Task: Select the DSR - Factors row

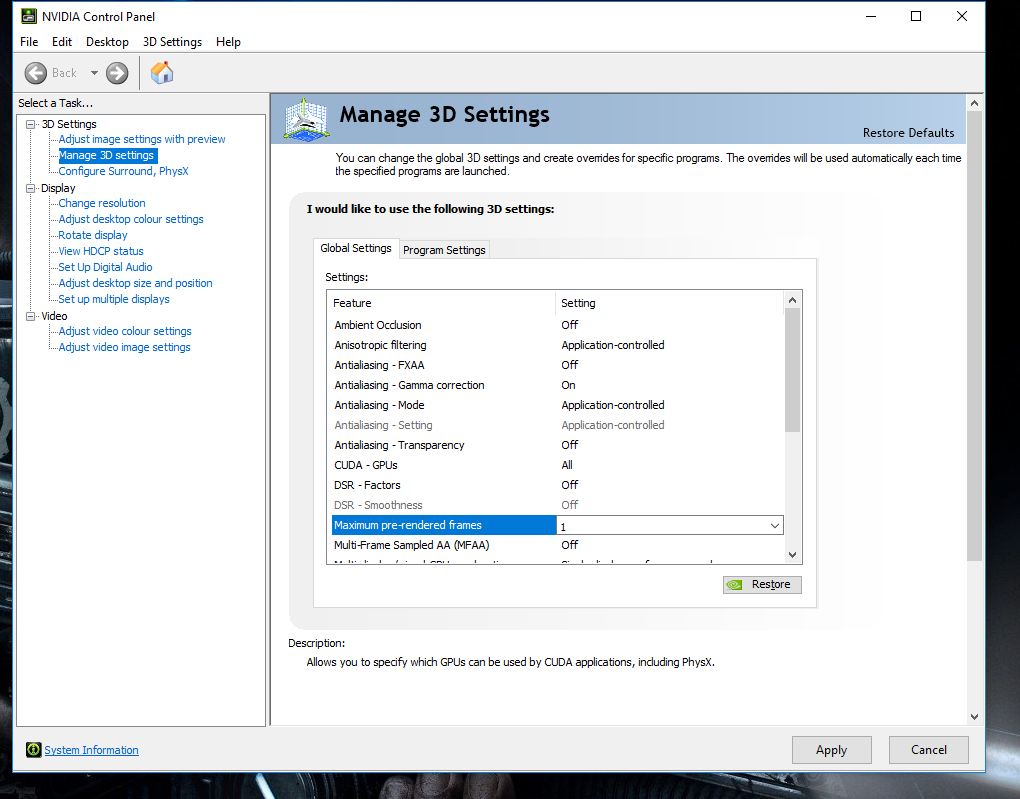Action: point(557,485)
